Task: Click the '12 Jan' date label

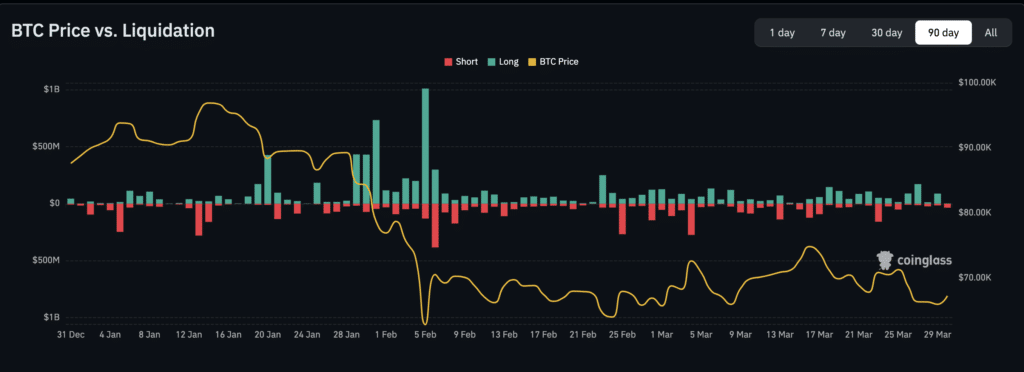Action: click(x=189, y=334)
